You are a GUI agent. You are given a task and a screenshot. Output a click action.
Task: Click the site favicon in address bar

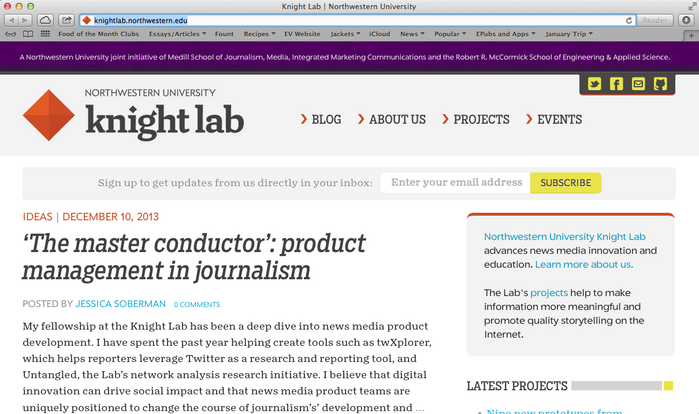[x=87, y=20]
